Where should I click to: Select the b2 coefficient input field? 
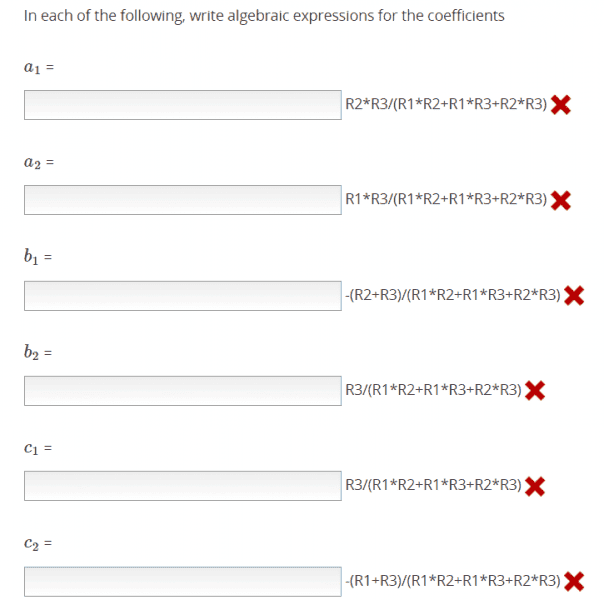(x=183, y=390)
